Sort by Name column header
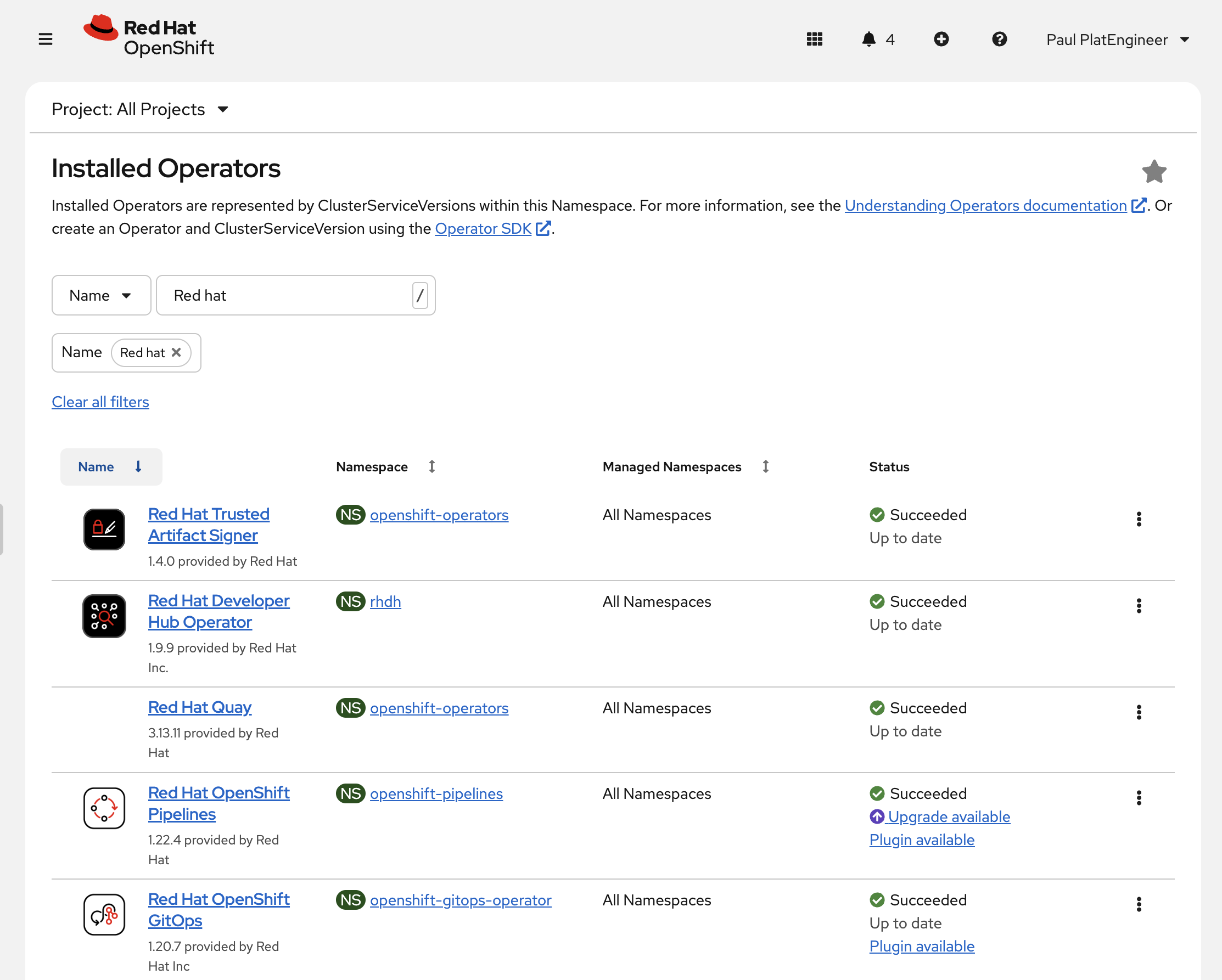This screenshot has height=980, width=1222. pyautogui.click(x=111, y=467)
